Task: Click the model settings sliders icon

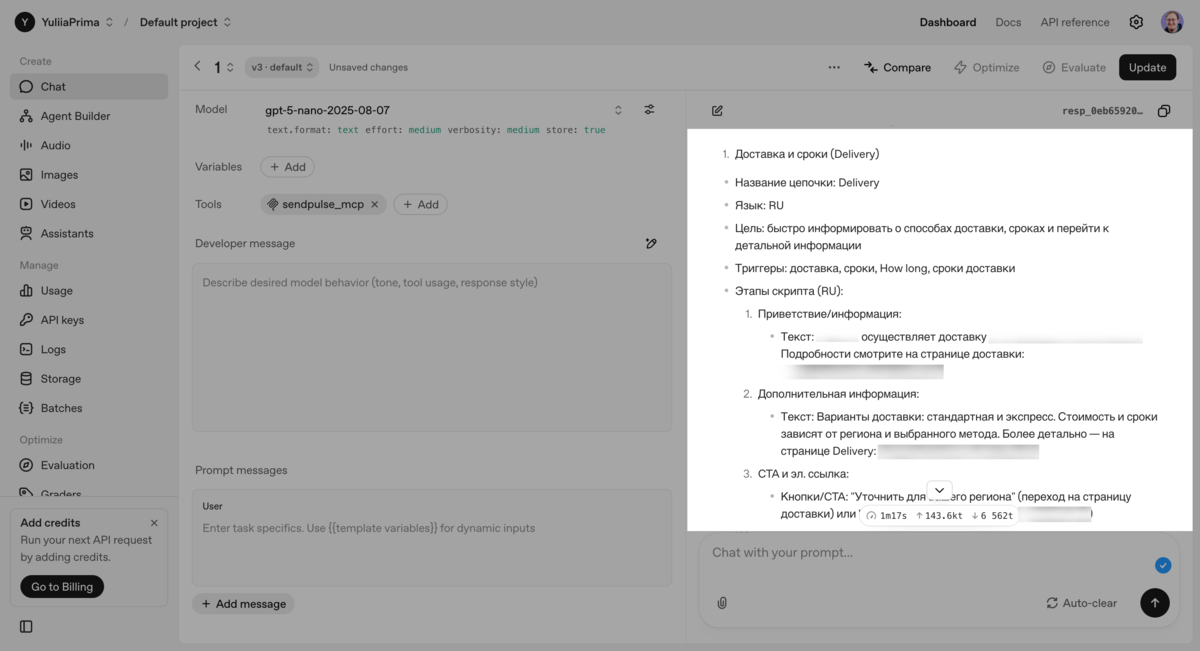Action: click(x=649, y=110)
